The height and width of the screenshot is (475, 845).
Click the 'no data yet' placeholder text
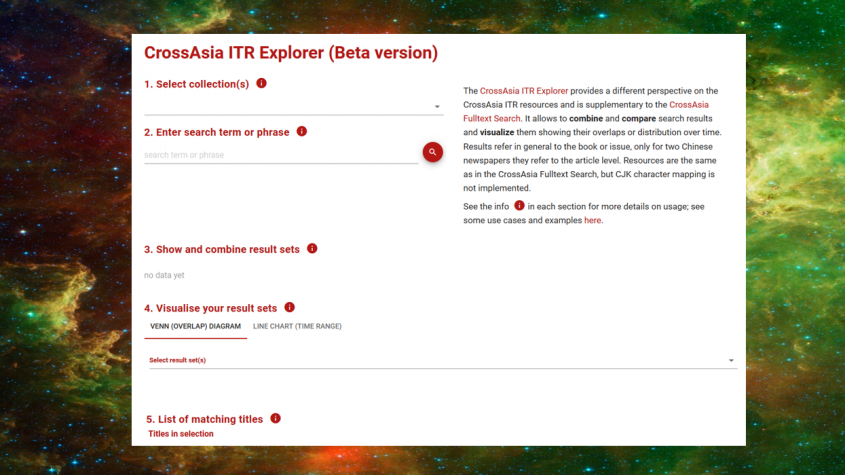click(x=164, y=275)
